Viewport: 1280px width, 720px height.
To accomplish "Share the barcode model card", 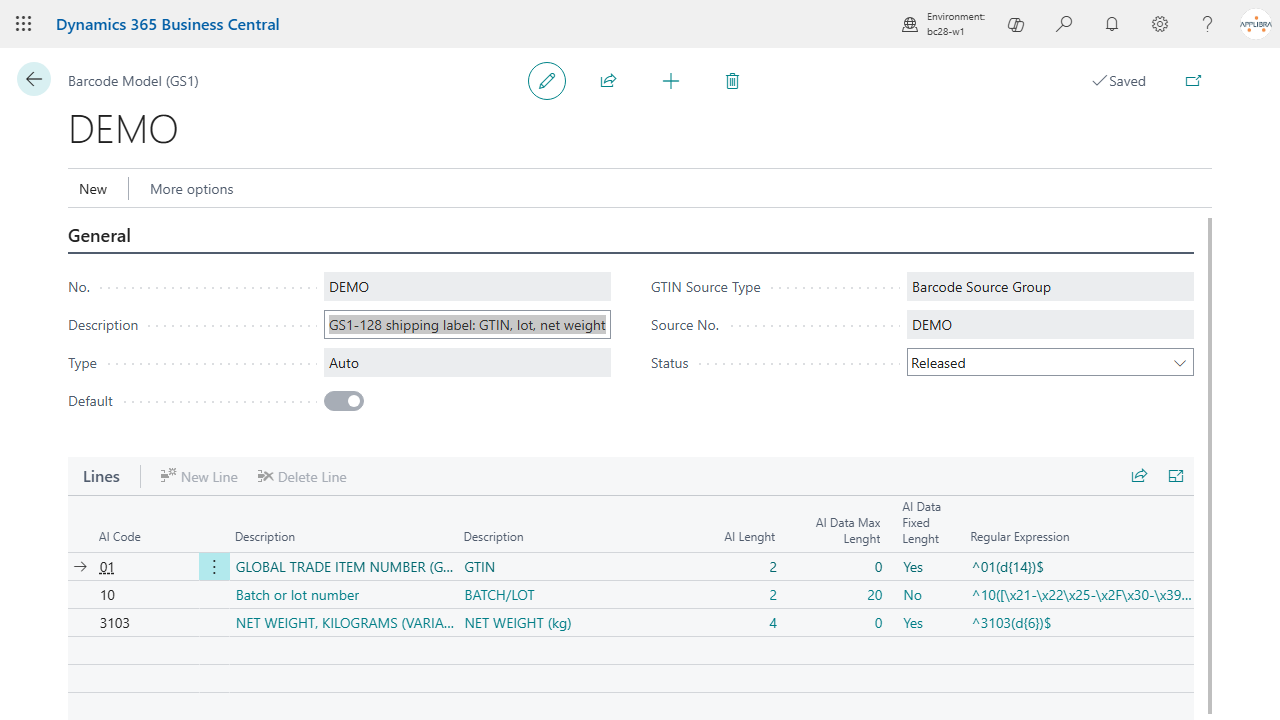I will (608, 81).
